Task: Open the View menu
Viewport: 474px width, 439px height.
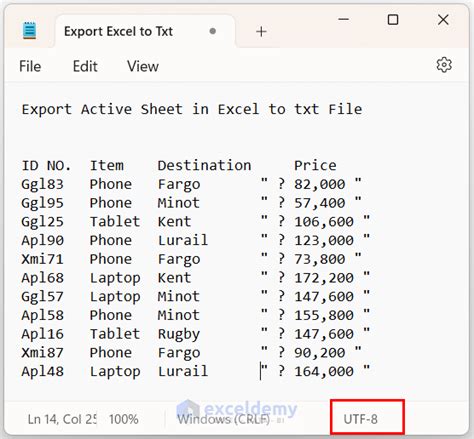Action: click(x=143, y=66)
